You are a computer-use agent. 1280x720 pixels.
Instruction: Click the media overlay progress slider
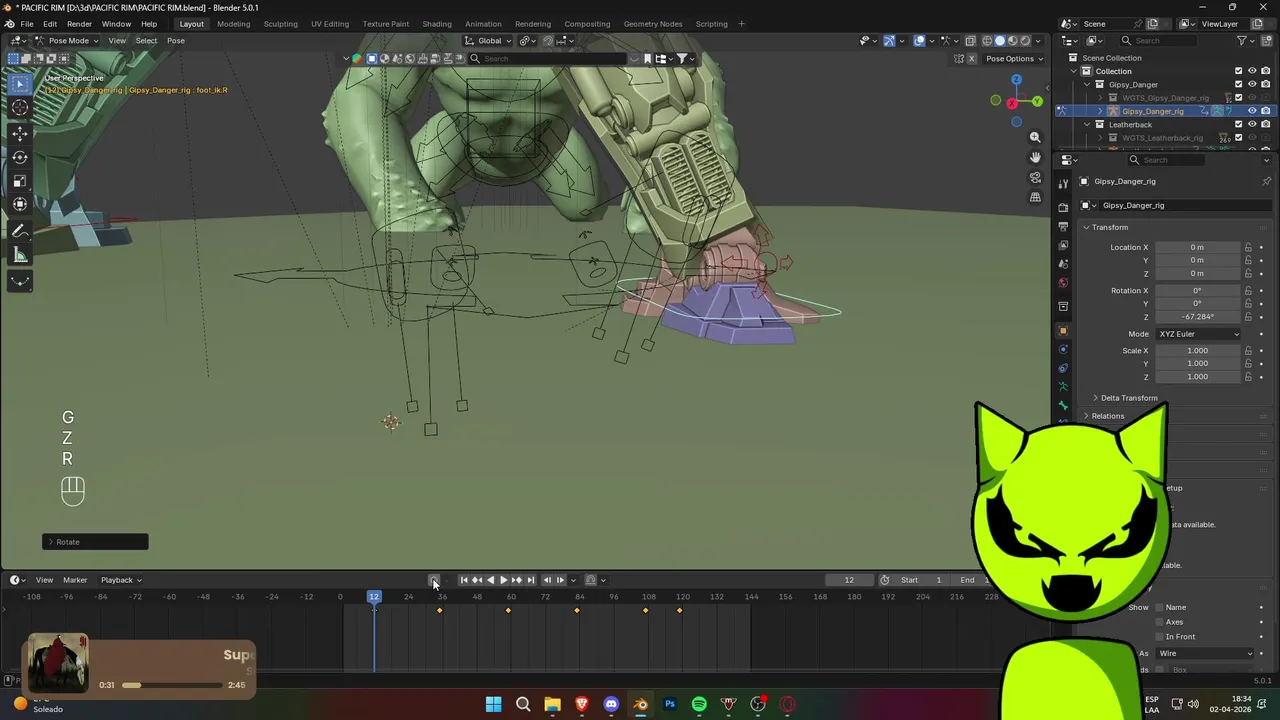[172, 685]
